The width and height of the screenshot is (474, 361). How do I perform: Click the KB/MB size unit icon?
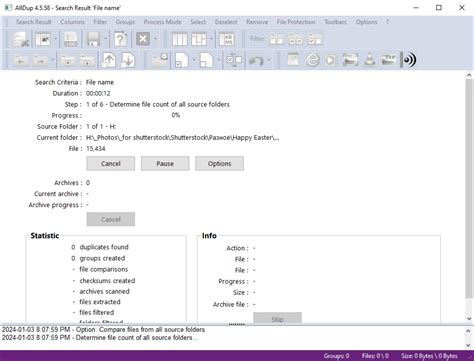[227, 39]
